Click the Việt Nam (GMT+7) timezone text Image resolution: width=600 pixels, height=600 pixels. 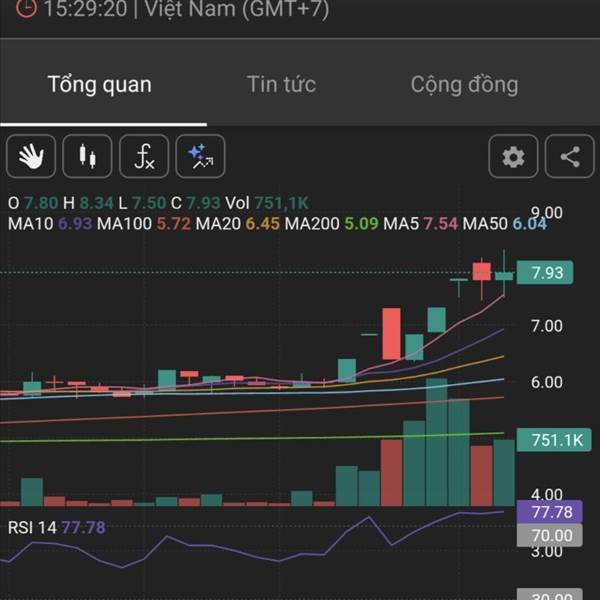coord(237,8)
